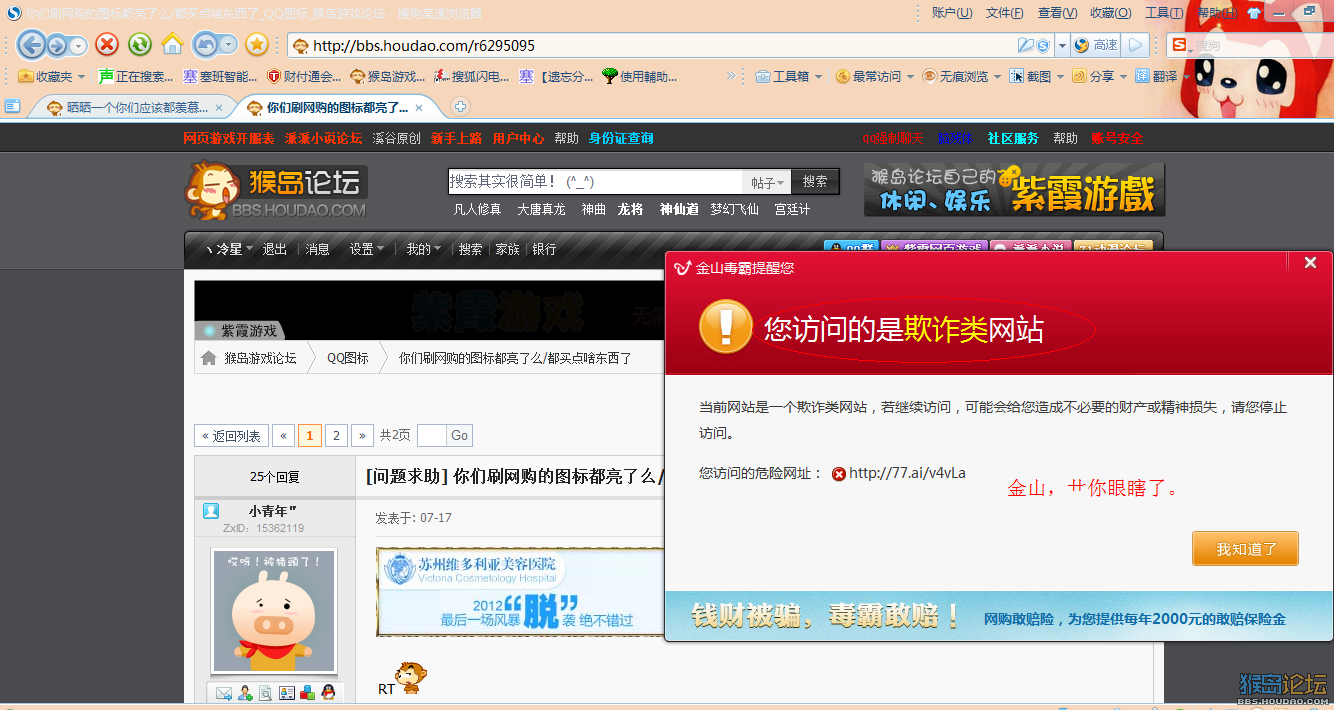This screenshot has height=710, width=1334.
Task: Click the 我知道了 button in warning dialog
Action: point(1245,548)
